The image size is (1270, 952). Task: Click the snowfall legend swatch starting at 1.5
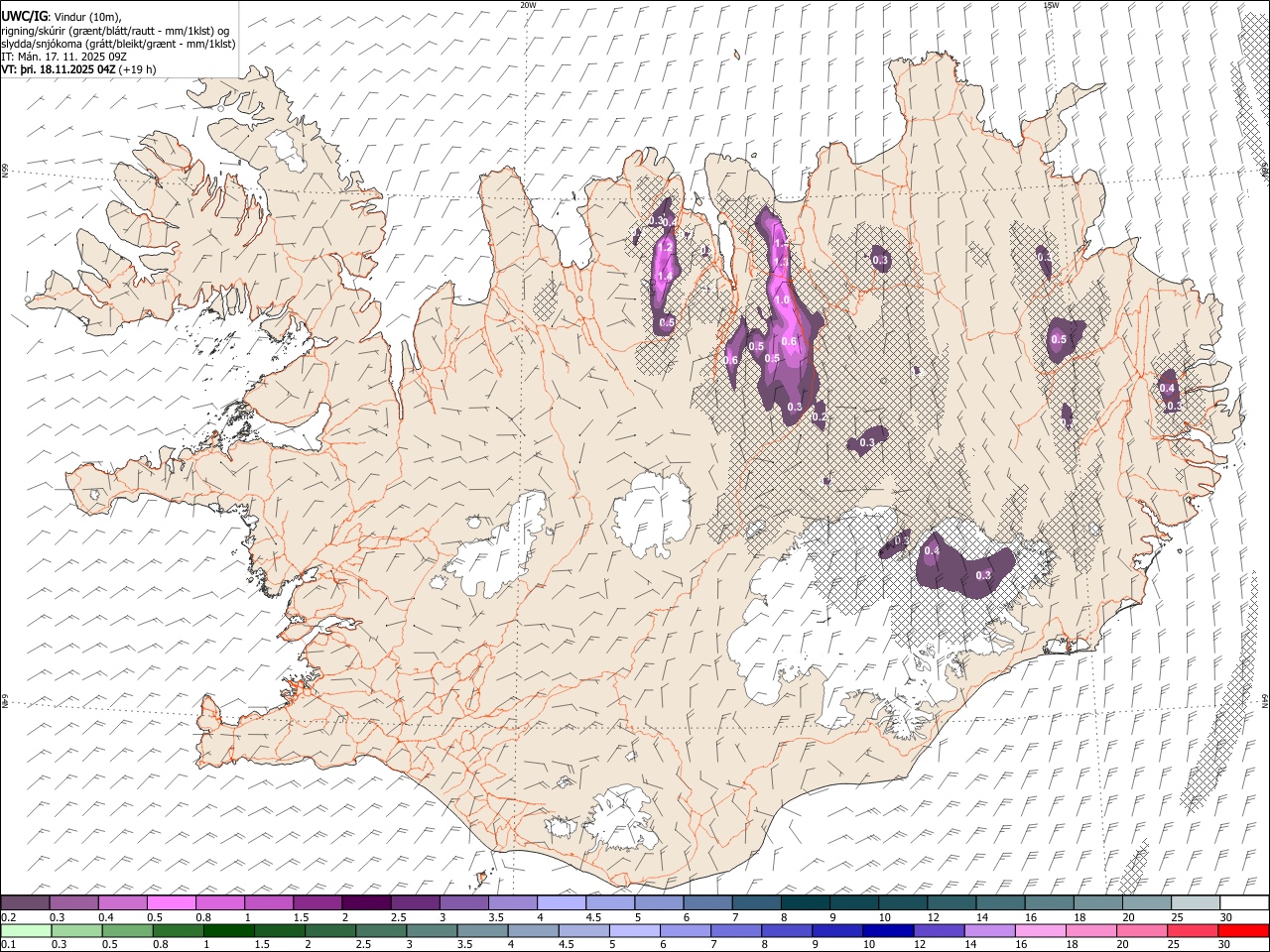pyautogui.click(x=317, y=902)
